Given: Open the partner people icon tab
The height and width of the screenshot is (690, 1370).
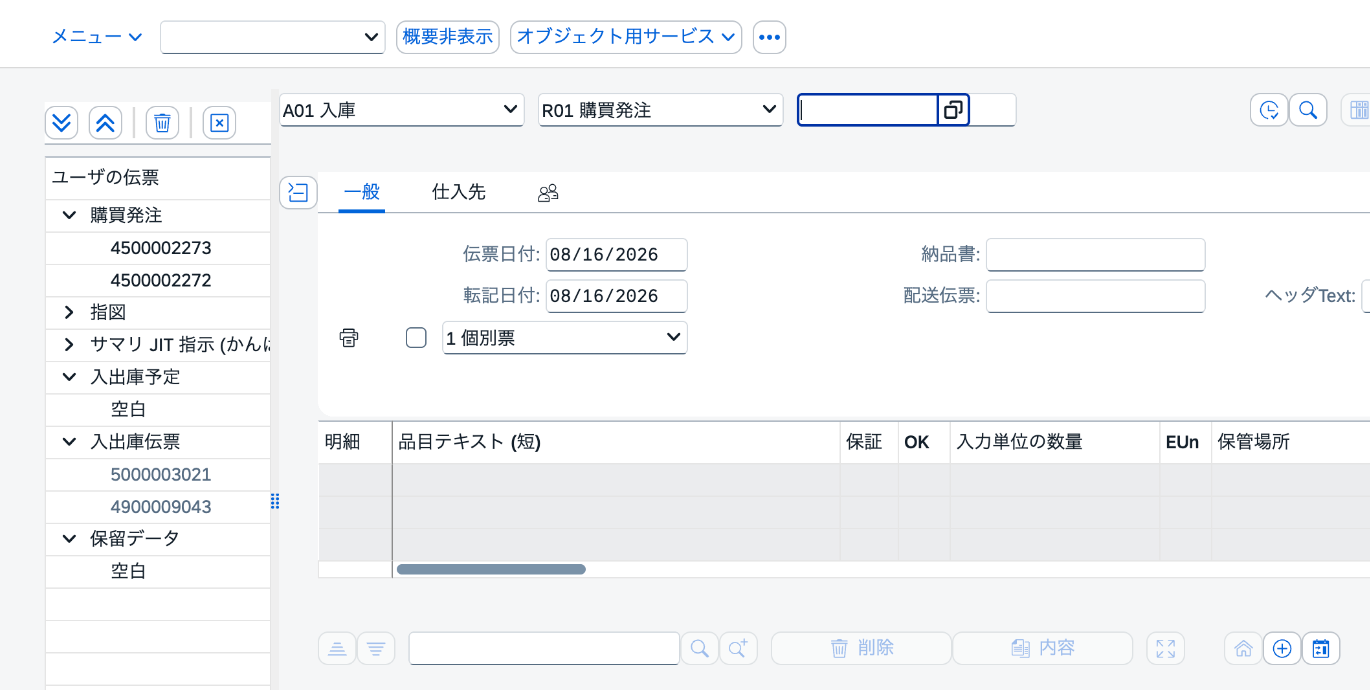Looking at the screenshot, I should click(x=548, y=193).
